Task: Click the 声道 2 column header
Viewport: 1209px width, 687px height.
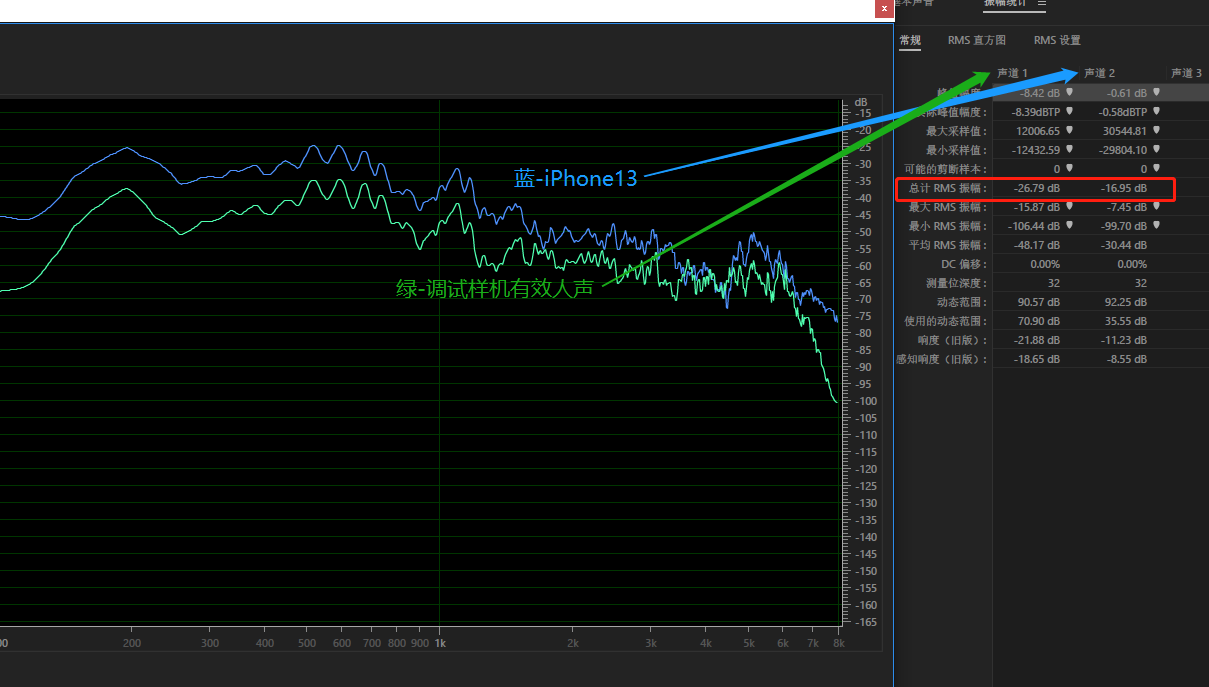Action: coord(1099,73)
